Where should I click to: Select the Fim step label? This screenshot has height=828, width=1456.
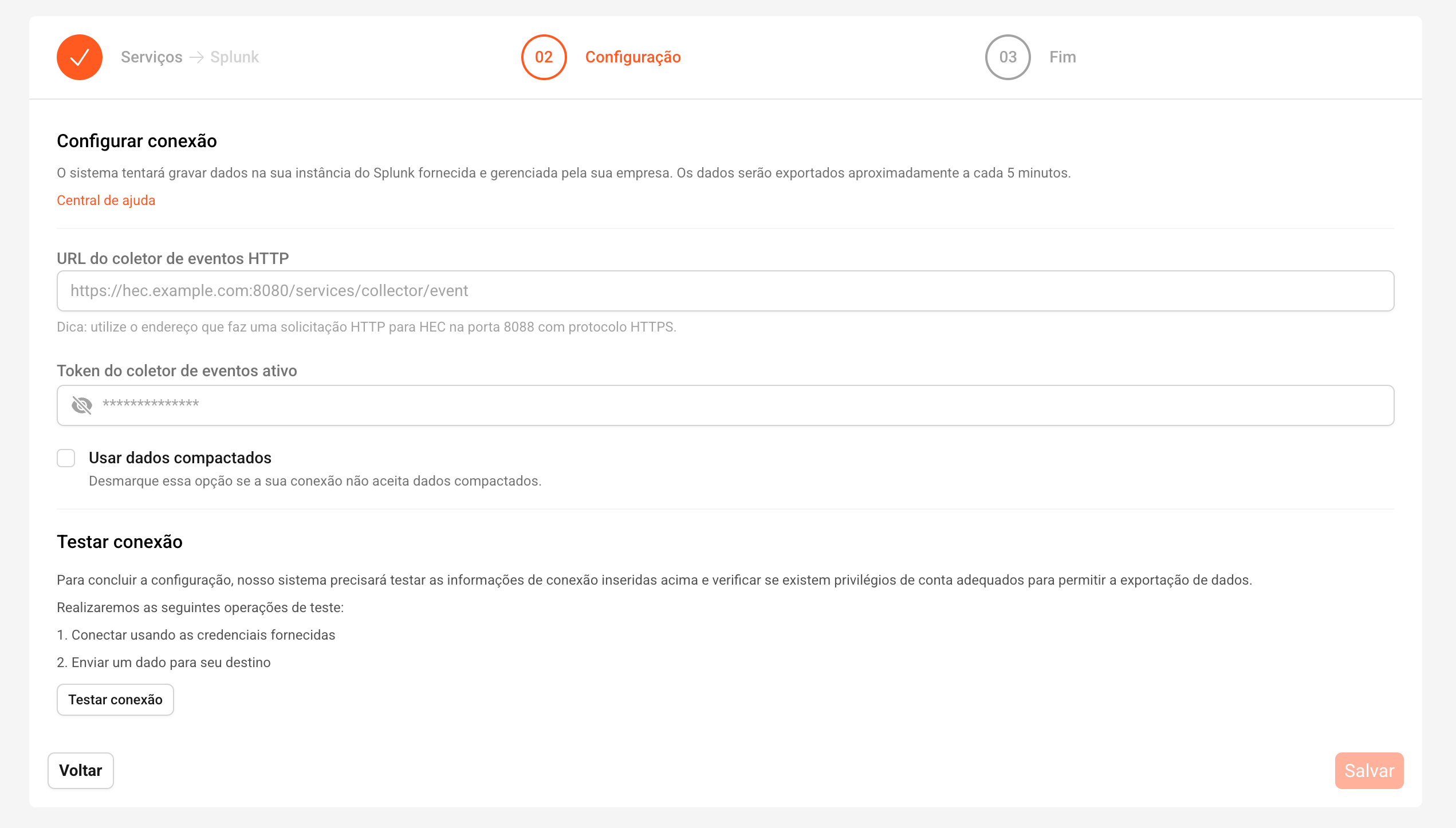tap(1063, 57)
